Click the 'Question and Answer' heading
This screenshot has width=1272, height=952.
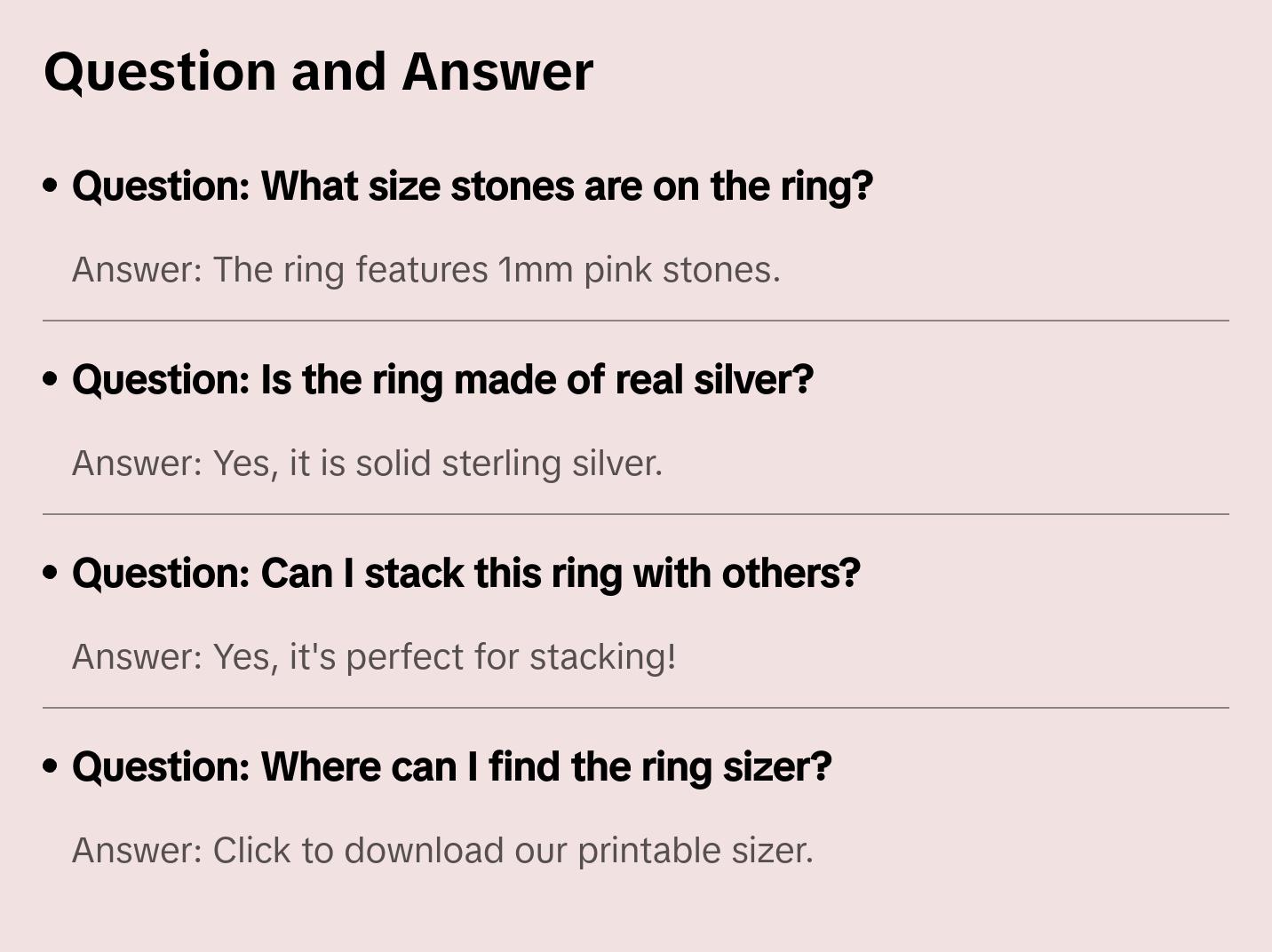(x=318, y=71)
